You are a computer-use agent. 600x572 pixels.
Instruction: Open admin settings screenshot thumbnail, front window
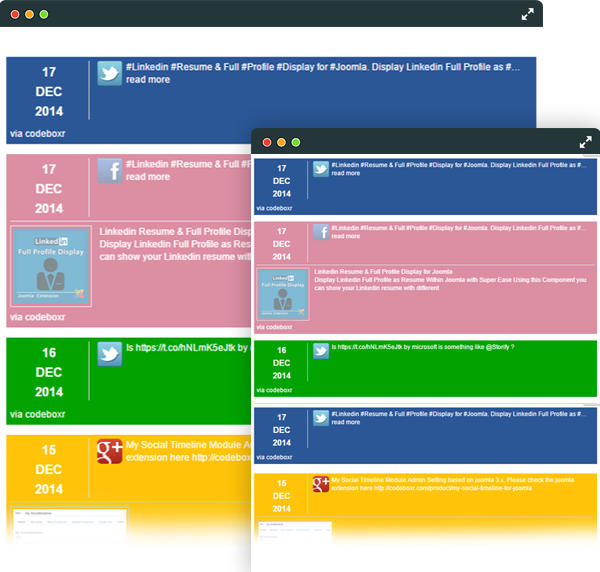point(295,531)
